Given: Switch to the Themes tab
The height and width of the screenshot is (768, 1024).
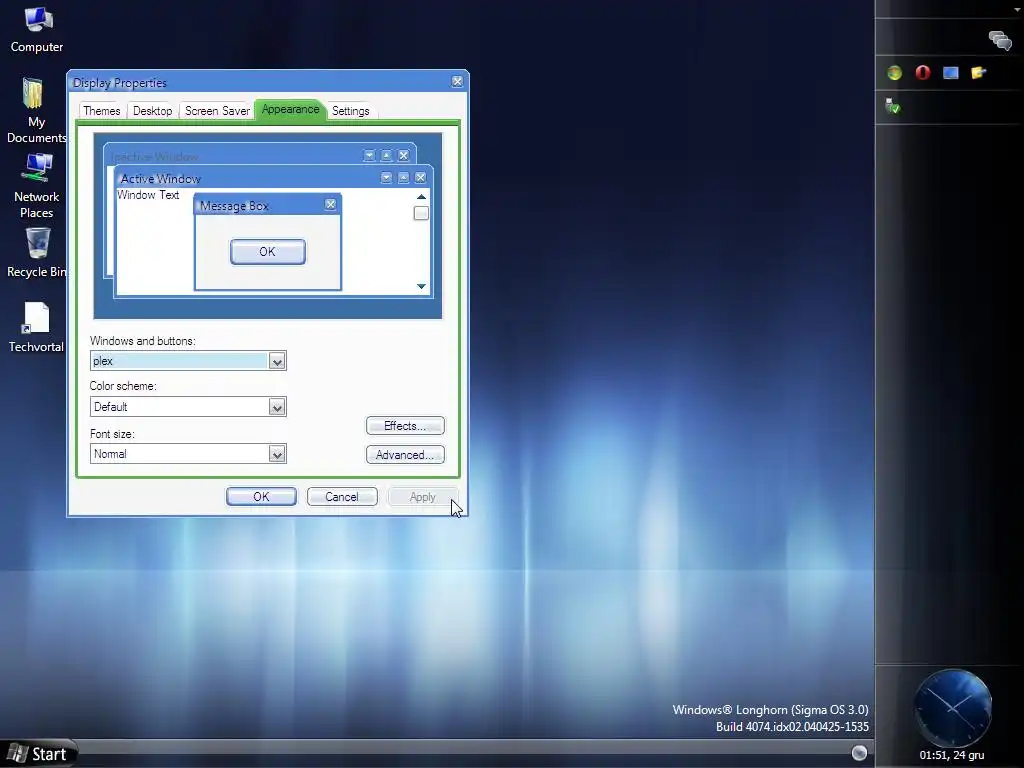Looking at the screenshot, I should tap(102, 111).
